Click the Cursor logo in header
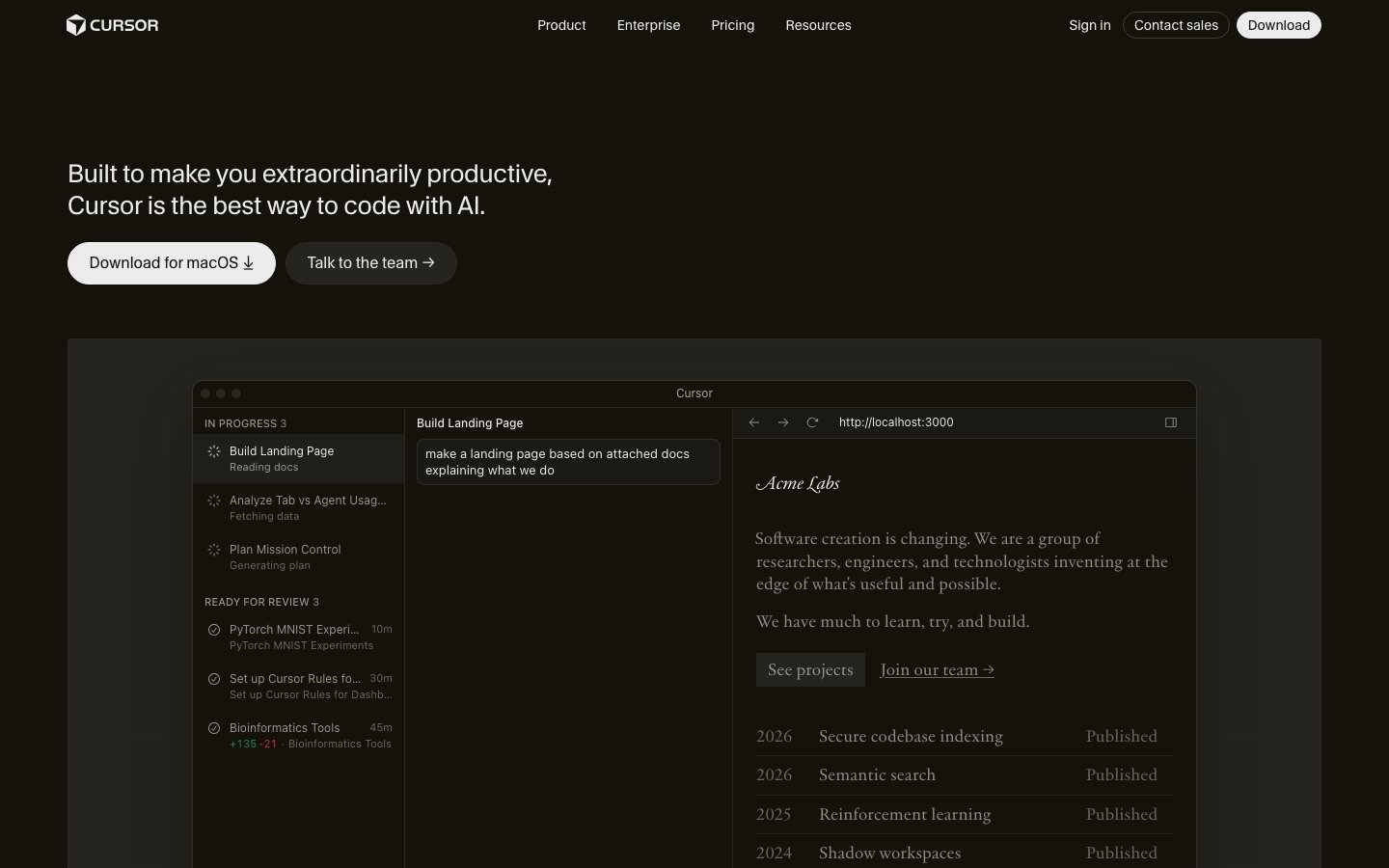The width and height of the screenshot is (1389, 868). 112,25
